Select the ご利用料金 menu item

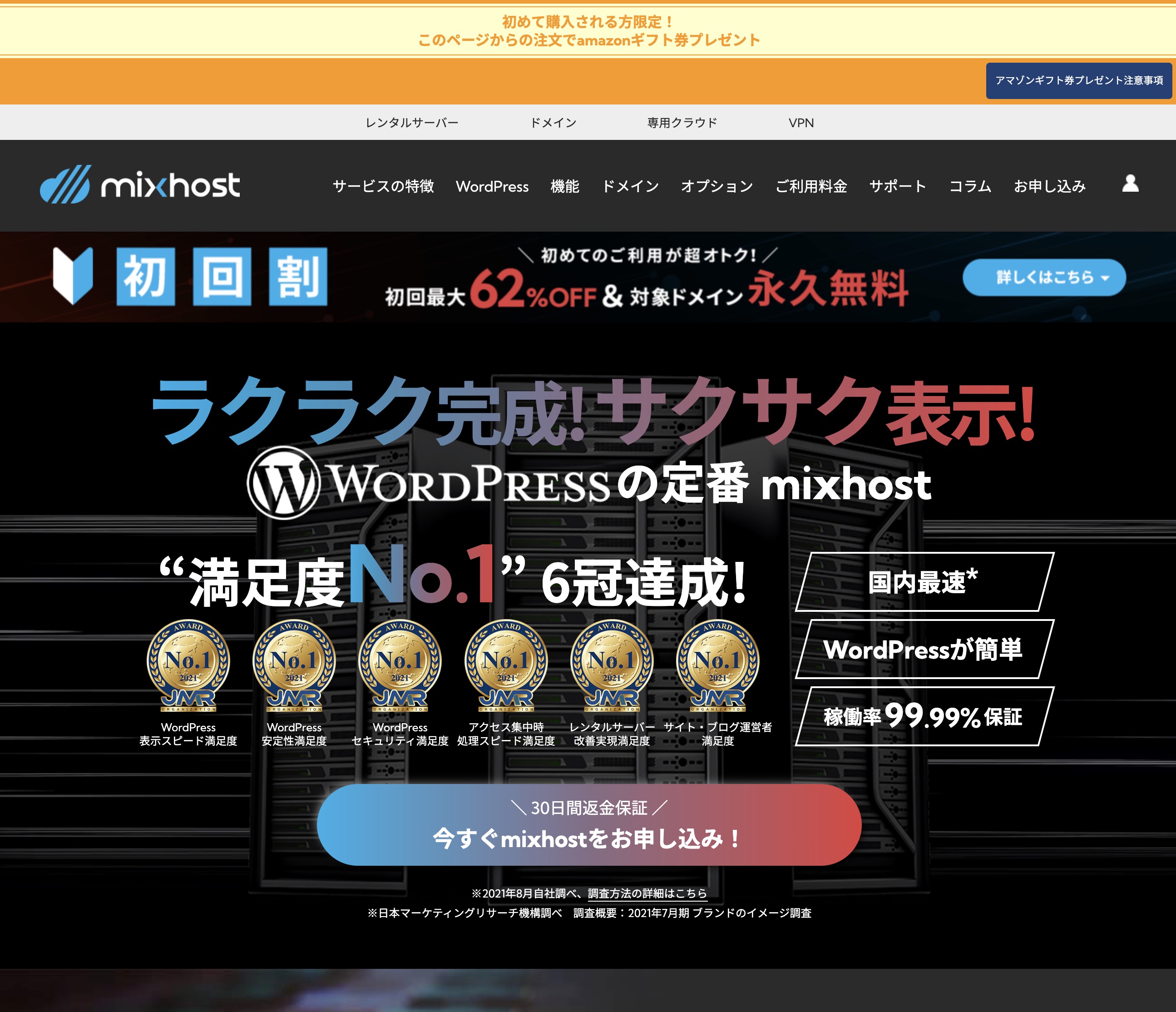[x=811, y=186]
